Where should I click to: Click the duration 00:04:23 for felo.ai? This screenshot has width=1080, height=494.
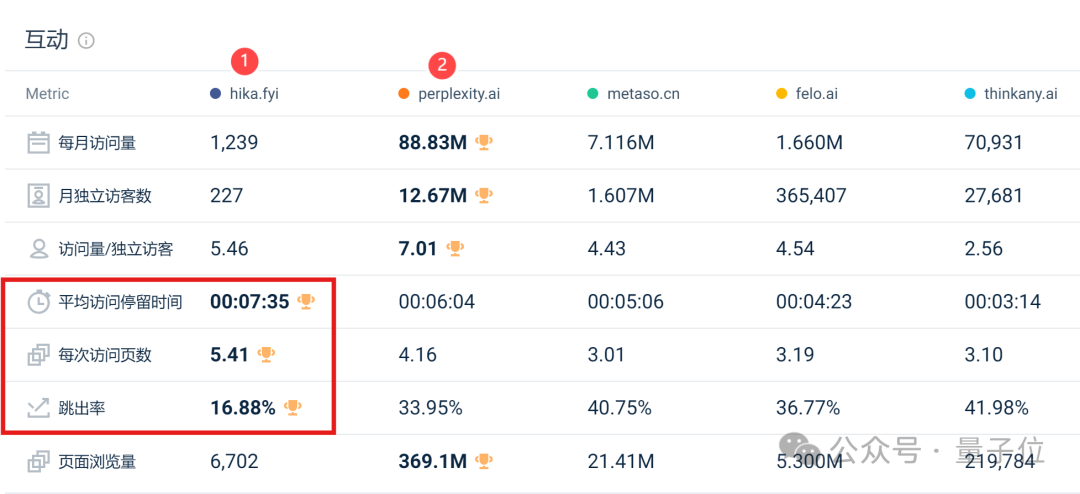click(814, 302)
